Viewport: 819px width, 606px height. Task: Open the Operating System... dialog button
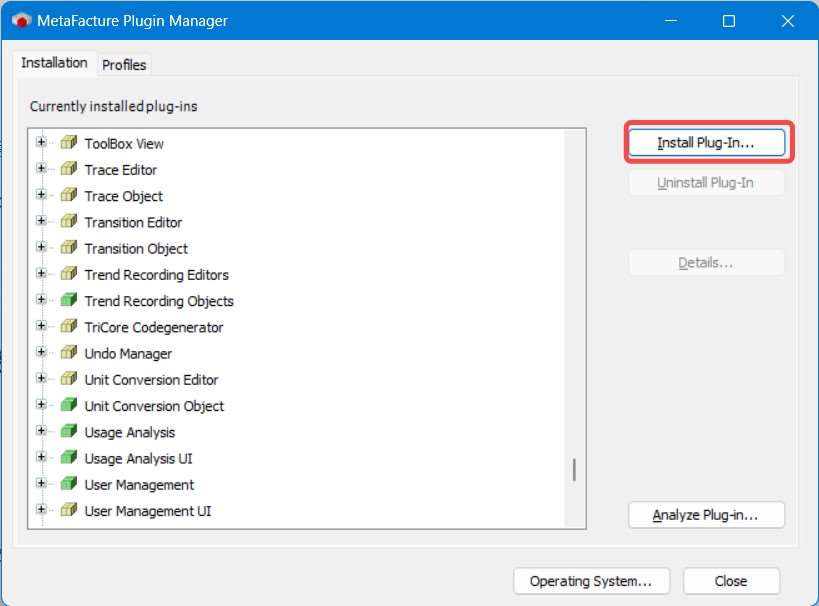[591, 581]
